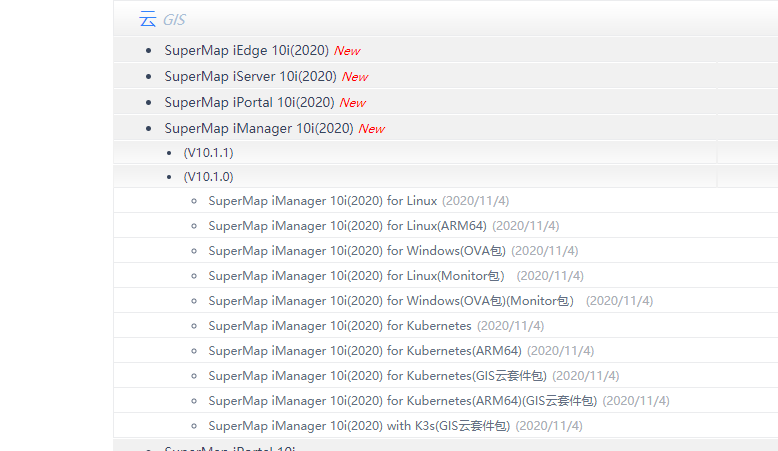Click the red New label after iManager
Viewport: 778px width, 451px height.
click(x=372, y=129)
